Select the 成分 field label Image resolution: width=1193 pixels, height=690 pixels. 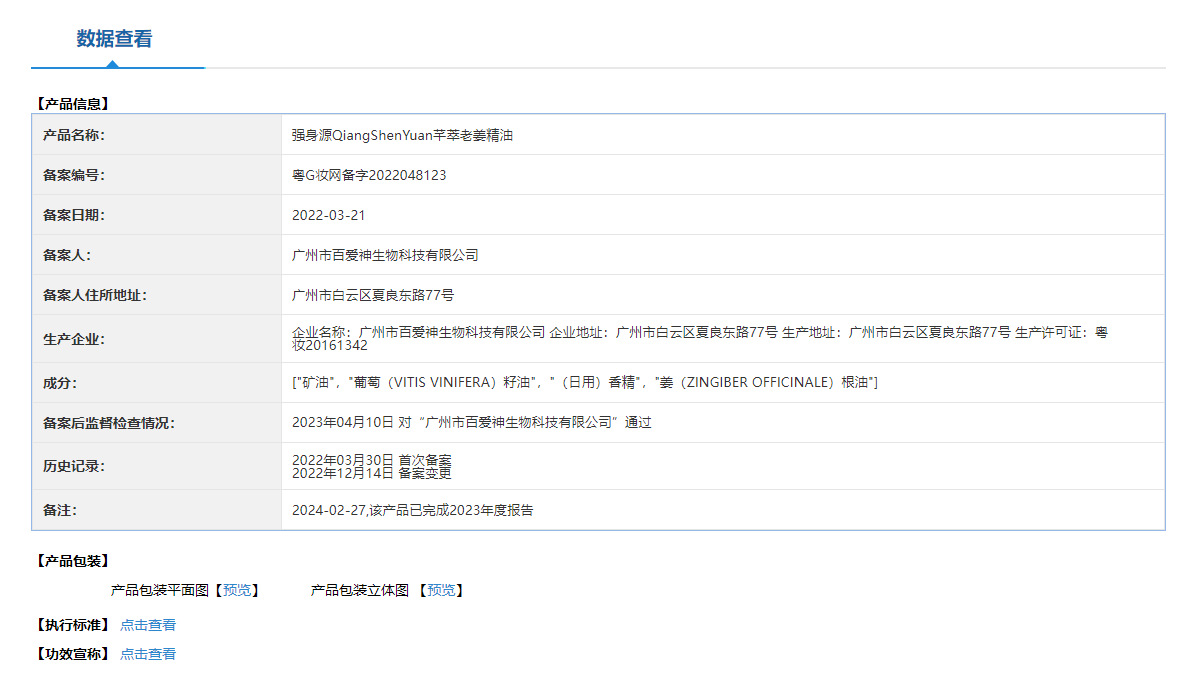60,383
